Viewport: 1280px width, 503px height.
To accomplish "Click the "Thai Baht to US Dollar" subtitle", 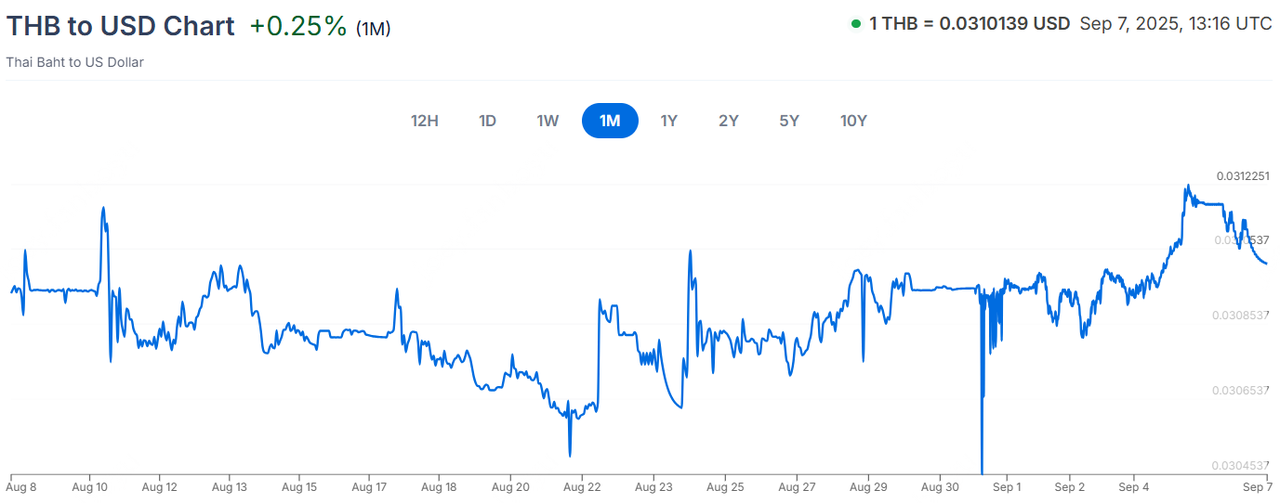I will pyautogui.click(x=75, y=62).
